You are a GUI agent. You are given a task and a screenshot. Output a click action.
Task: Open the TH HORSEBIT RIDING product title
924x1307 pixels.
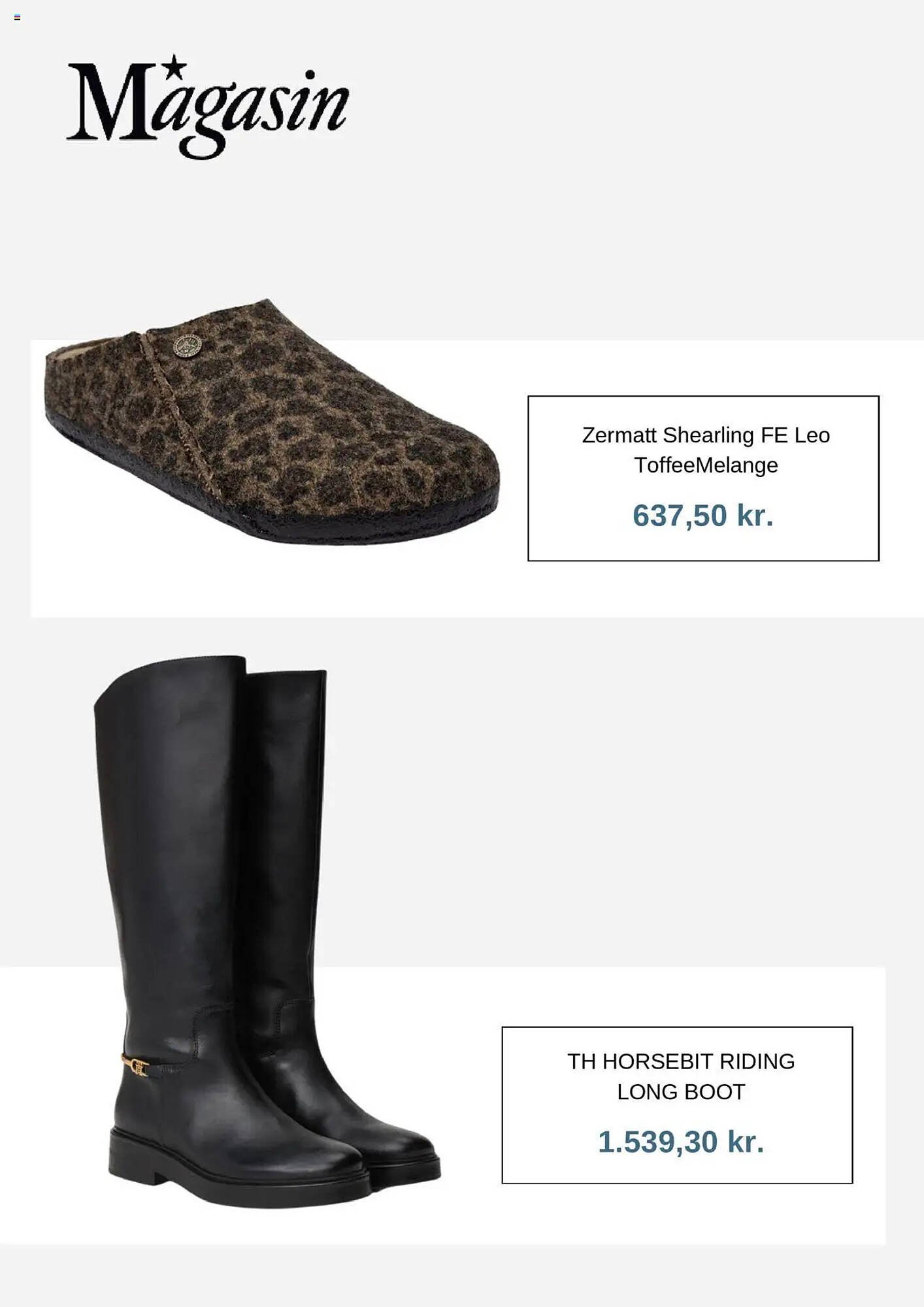[681, 1062]
